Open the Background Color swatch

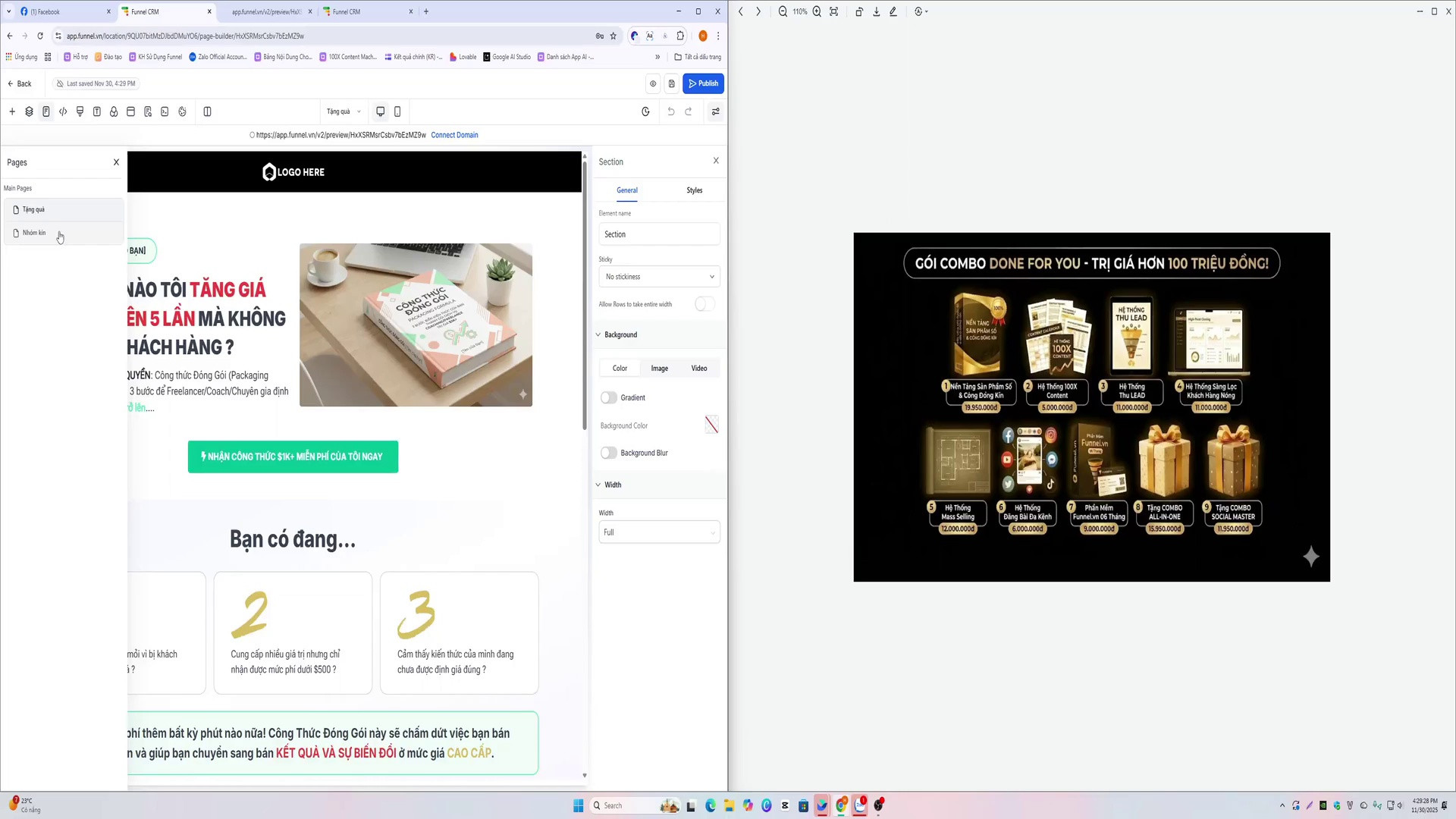pyautogui.click(x=711, y=425)
